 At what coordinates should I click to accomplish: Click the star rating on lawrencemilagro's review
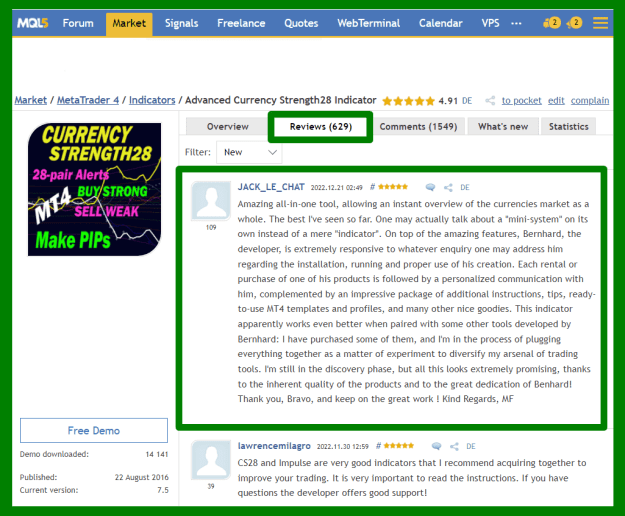[x=399, y=445]
